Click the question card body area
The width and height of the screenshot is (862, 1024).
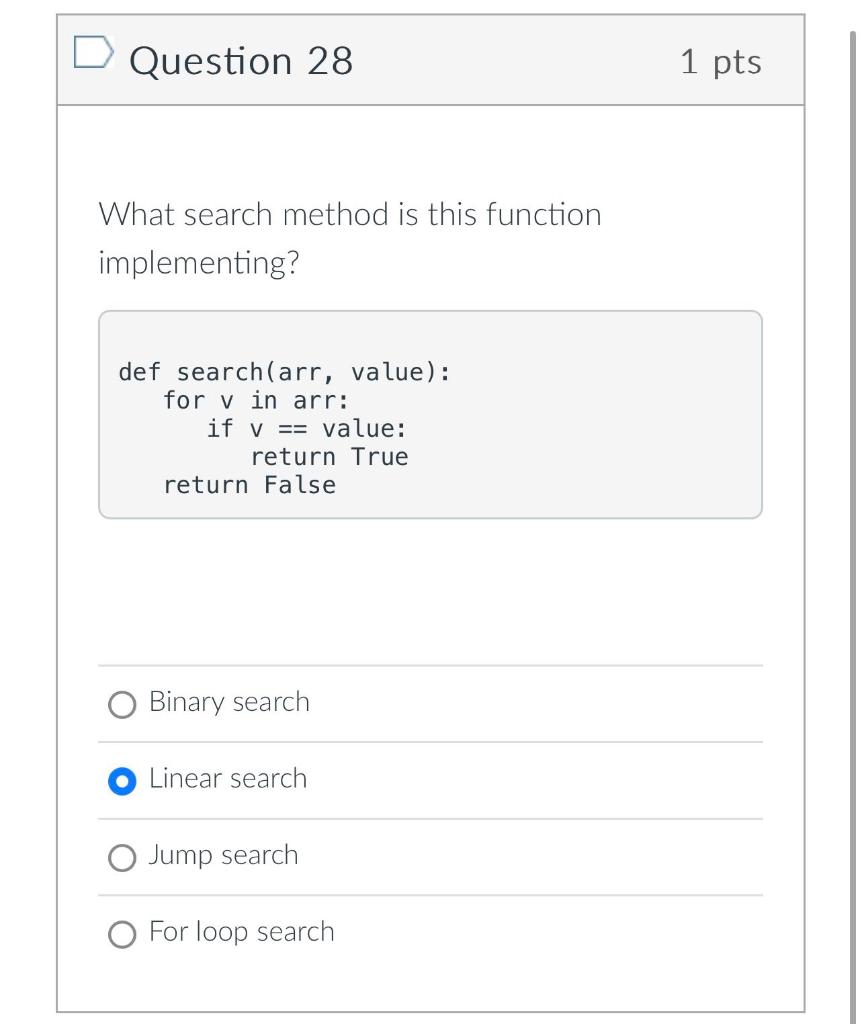430,590
